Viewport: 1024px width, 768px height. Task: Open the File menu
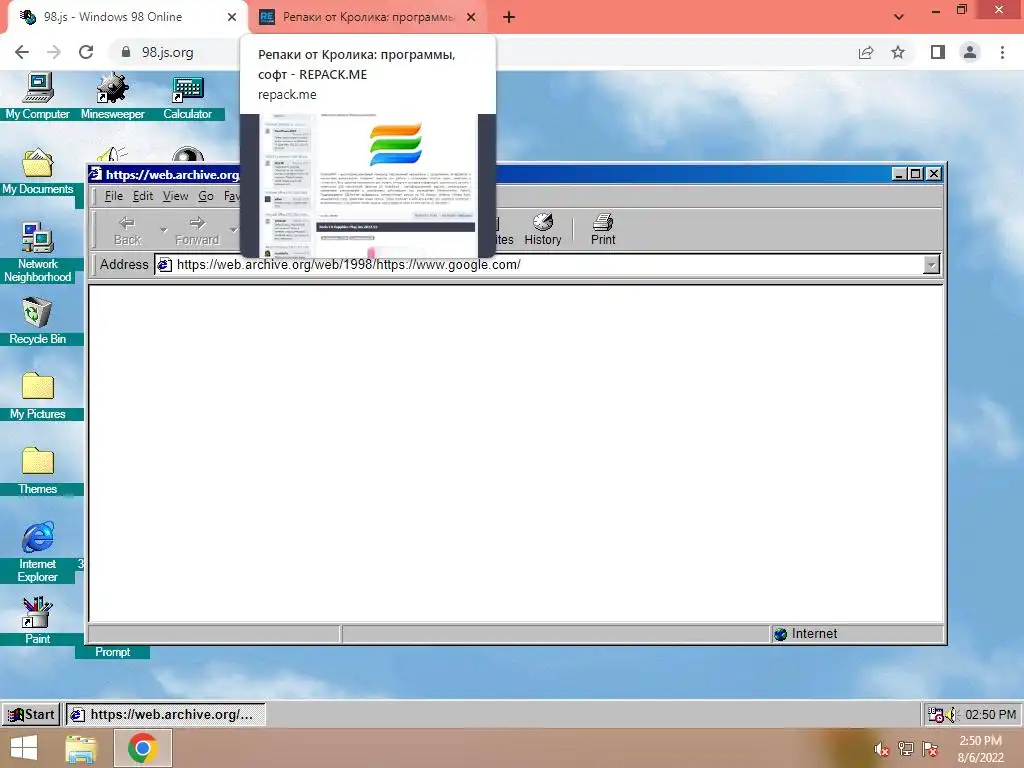(x=114, y=196)
